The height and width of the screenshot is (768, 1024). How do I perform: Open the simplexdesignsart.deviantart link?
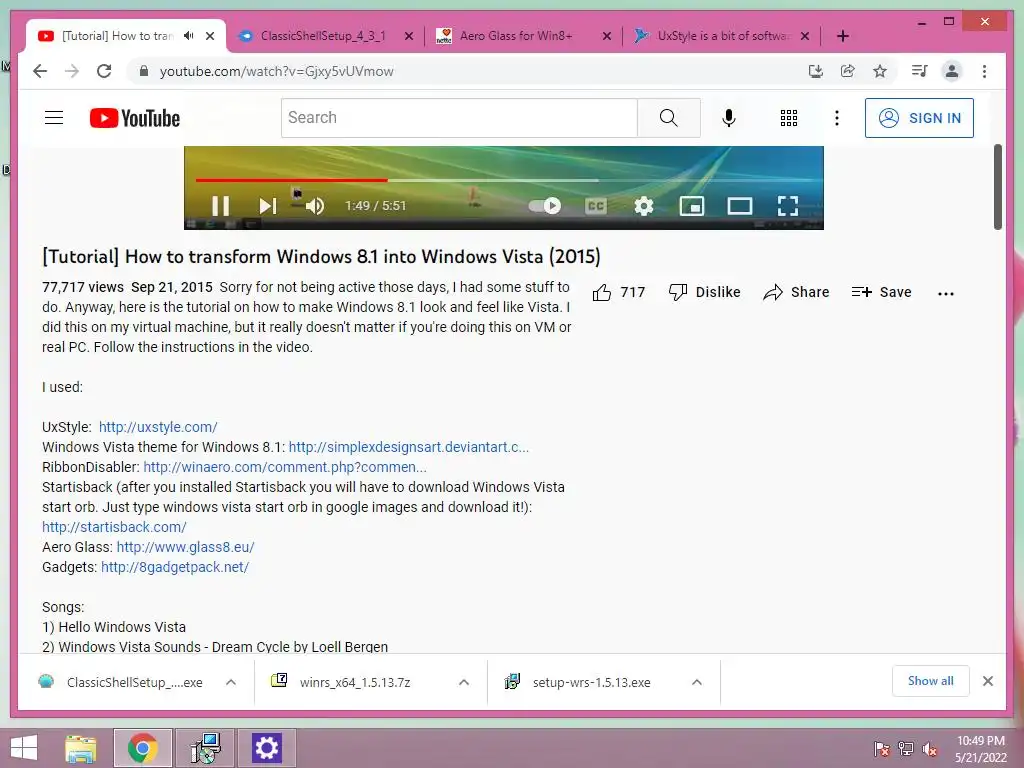409,447
